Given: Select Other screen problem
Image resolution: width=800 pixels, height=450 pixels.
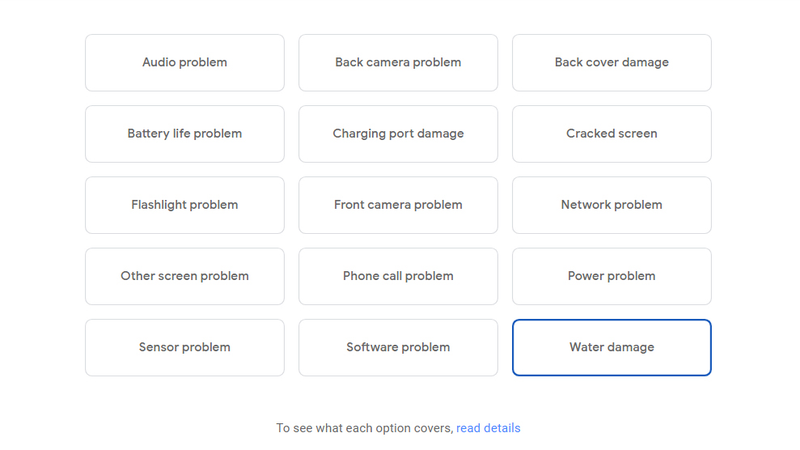Looking at the screenshot, I should click(x=185, y=276).
